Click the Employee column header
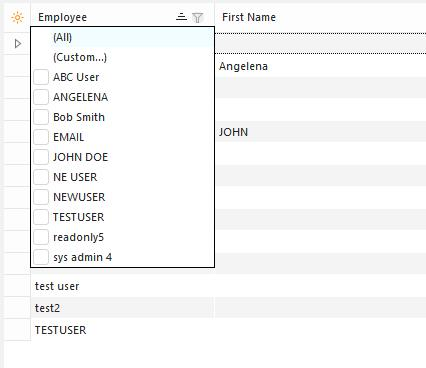426x368 pixels. coord(122,17)
